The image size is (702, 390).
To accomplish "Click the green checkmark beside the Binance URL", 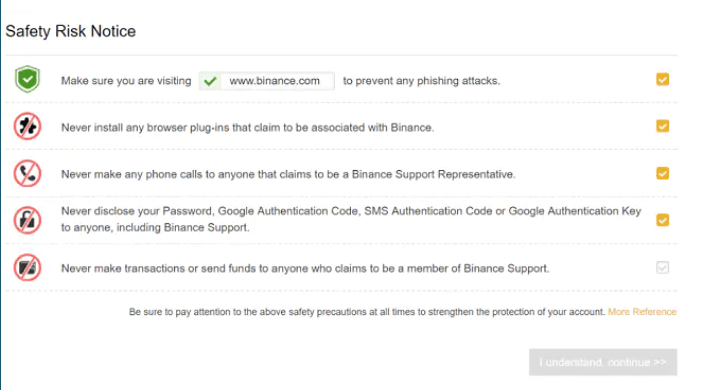I will point(210,81).
